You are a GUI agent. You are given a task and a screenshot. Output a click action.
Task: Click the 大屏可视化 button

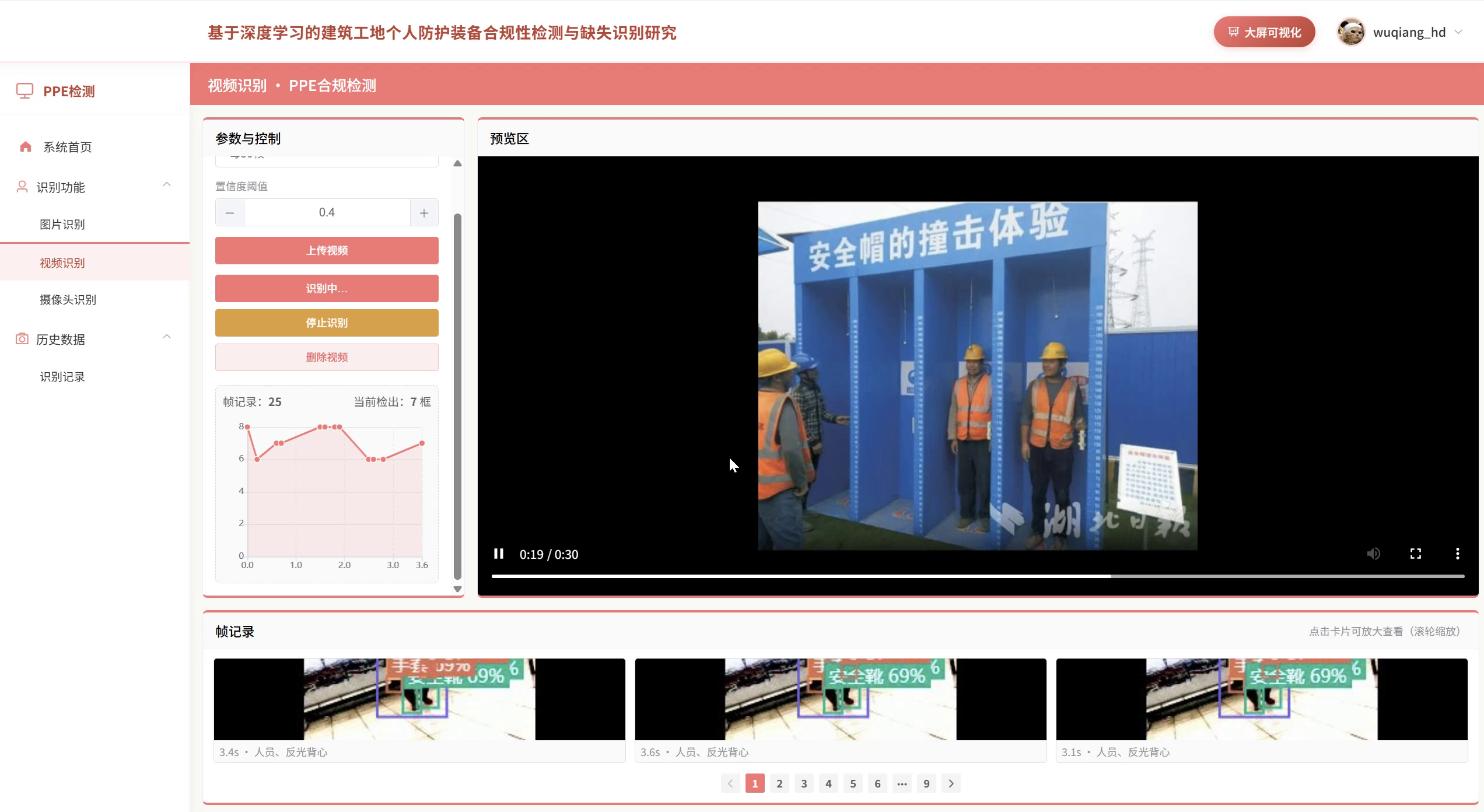click(1264, 32)
